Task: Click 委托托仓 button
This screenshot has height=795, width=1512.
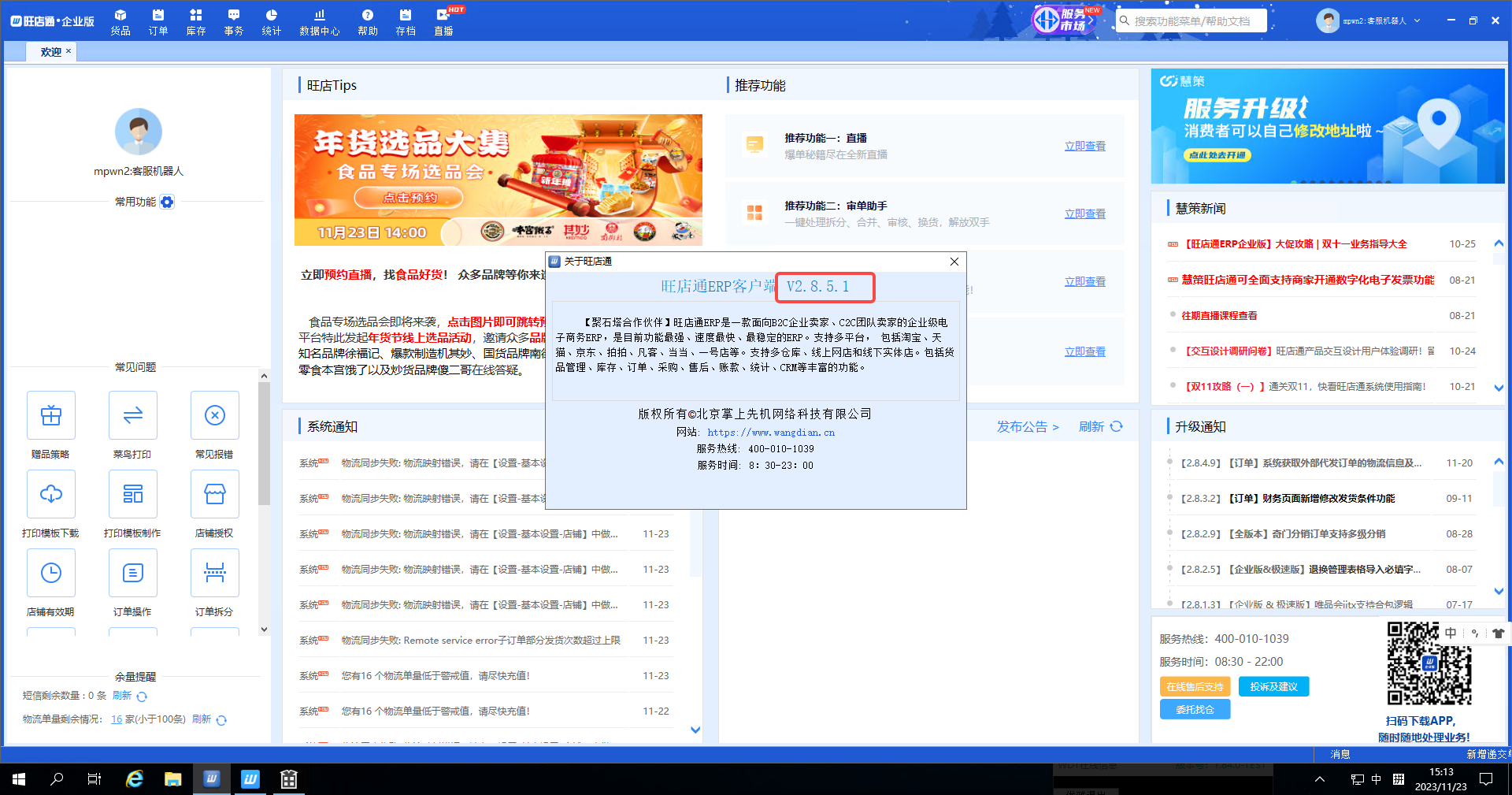Action: click(x=1195, y=709)
